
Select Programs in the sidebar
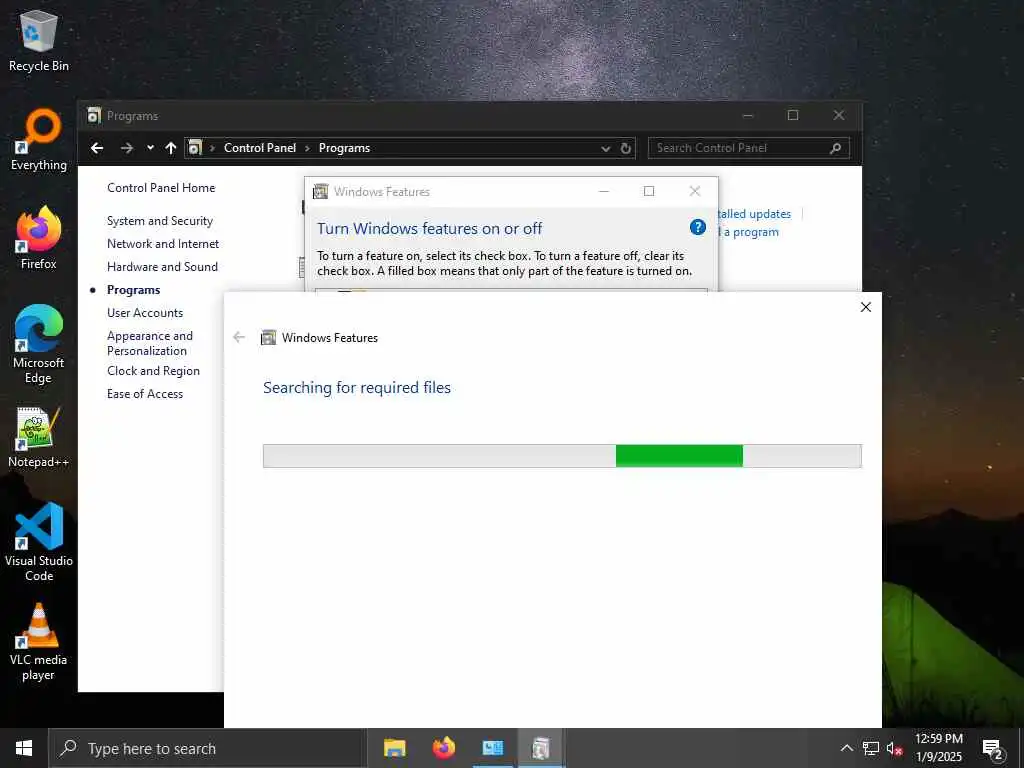tap(133, 290)
